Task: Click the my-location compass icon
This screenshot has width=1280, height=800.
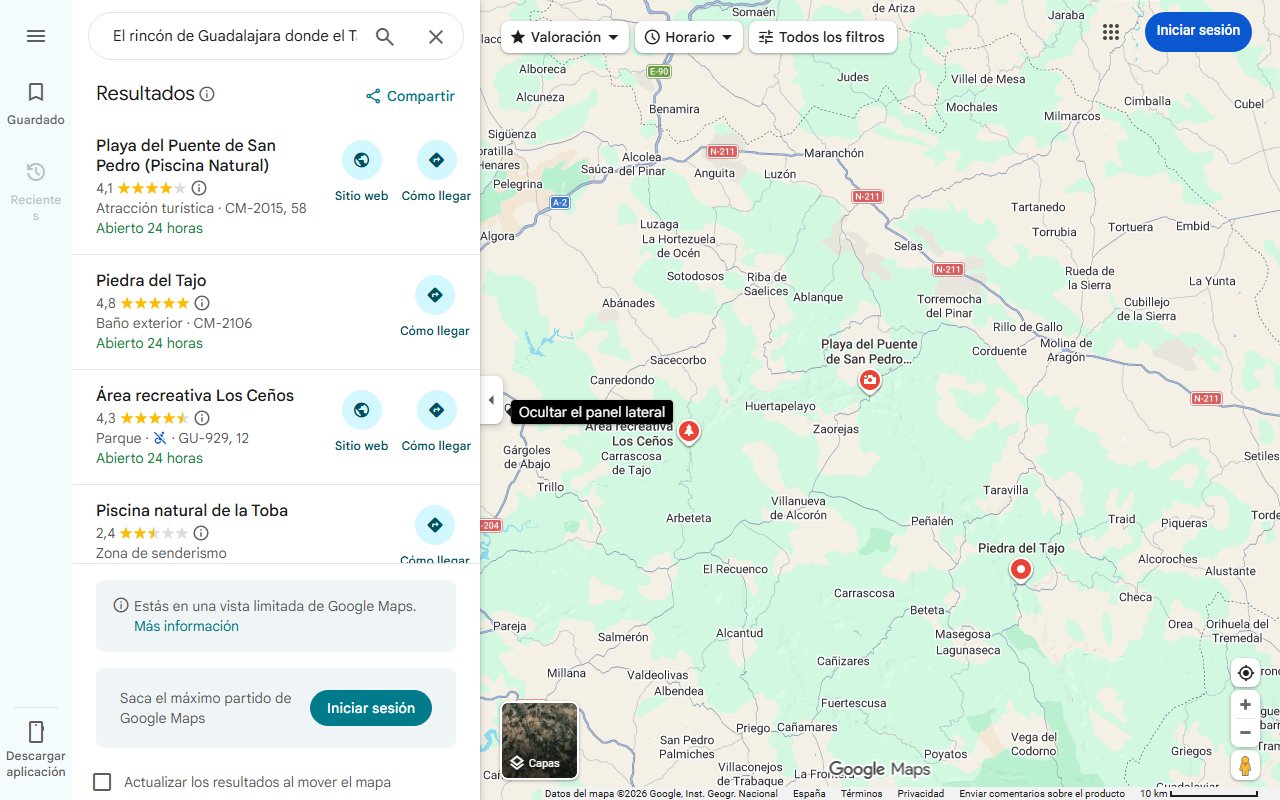Action: tap(1245, 673)
